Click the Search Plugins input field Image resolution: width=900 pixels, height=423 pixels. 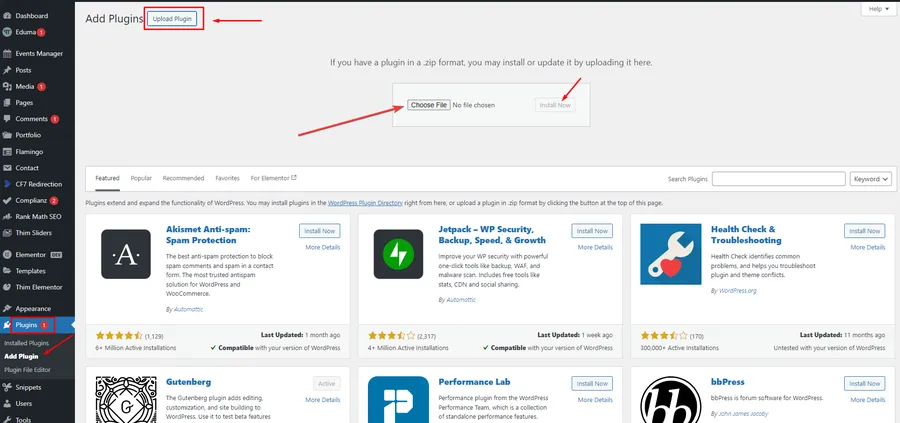tap(778, 179)
